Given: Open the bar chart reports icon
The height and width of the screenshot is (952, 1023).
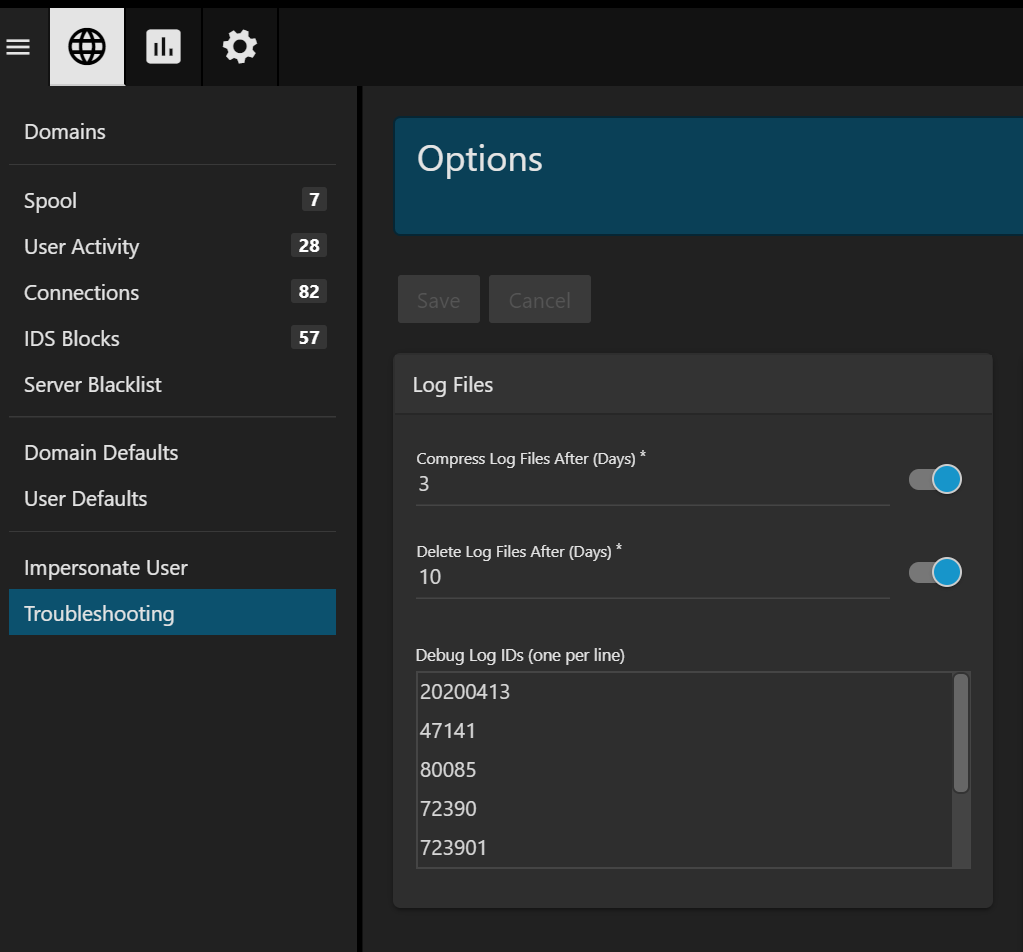Looking at the screenshot, I should (163, 47).
